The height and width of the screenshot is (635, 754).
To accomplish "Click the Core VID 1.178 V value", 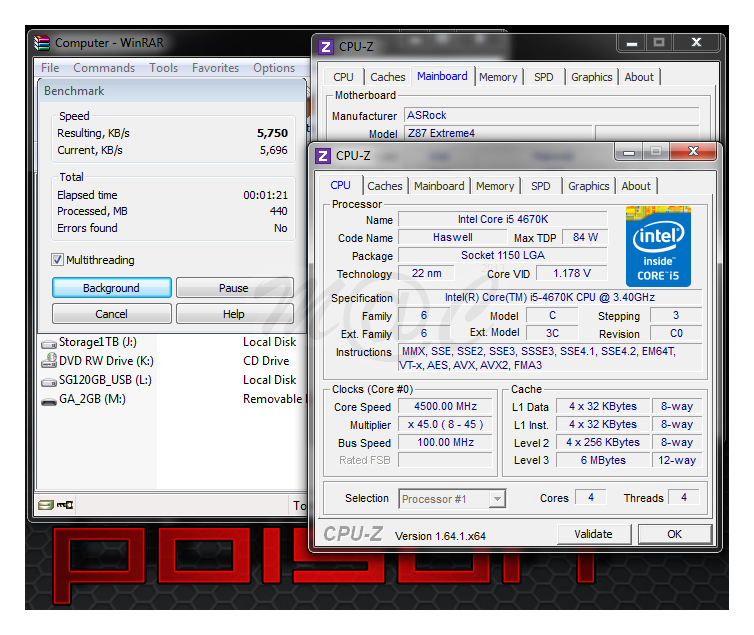I will coord(572,273).
